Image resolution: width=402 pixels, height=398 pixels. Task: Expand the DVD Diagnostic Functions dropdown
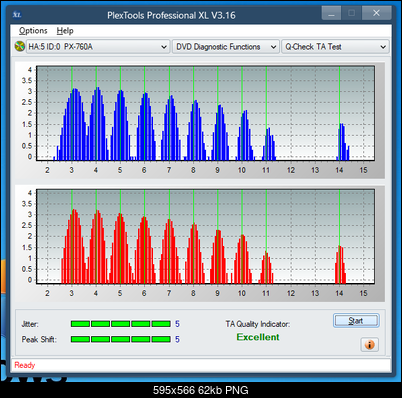pyautogui.click(x=225, y=47)
